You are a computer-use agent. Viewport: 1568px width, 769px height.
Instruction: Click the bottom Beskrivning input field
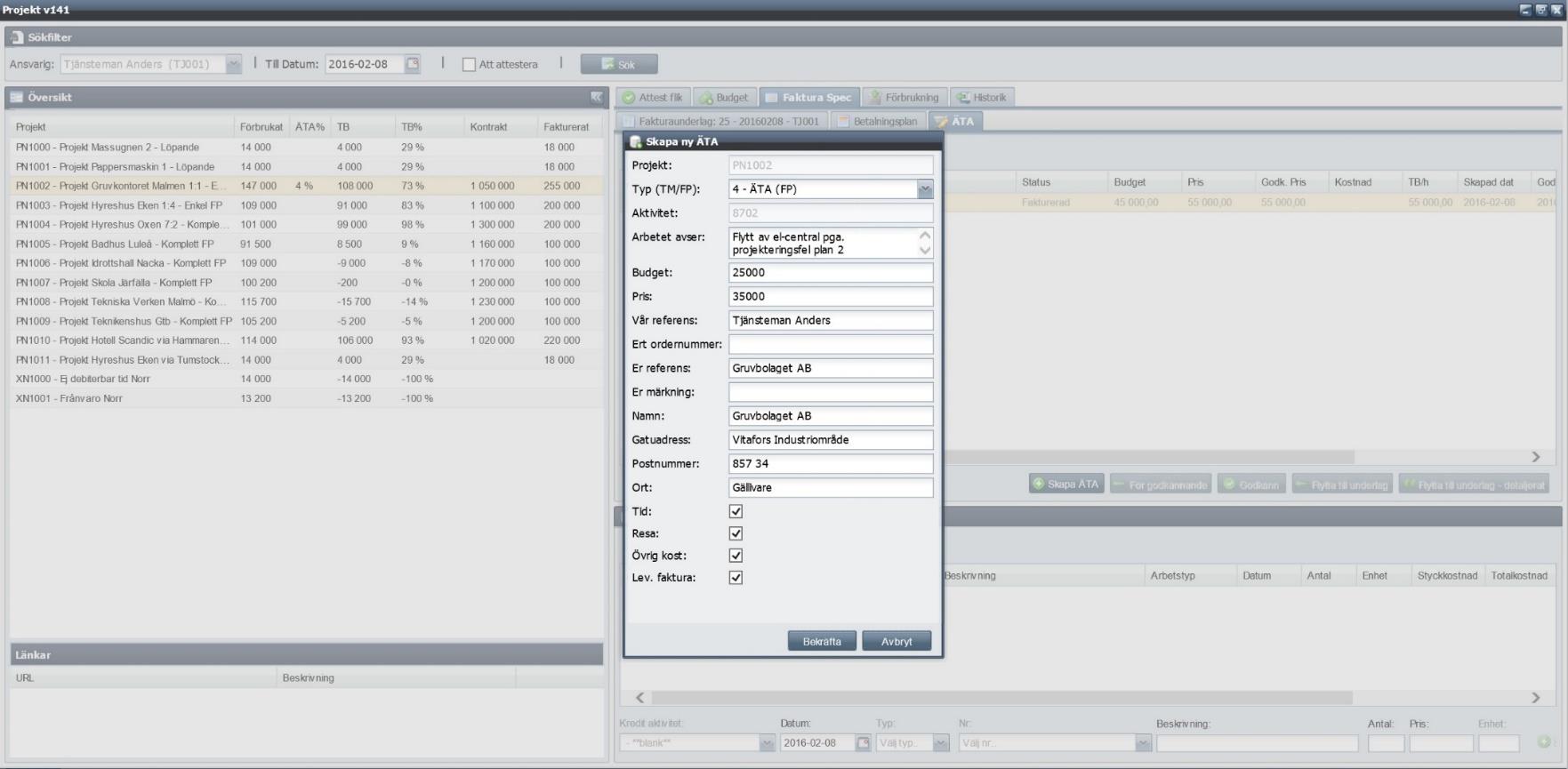pos(1258,743)
